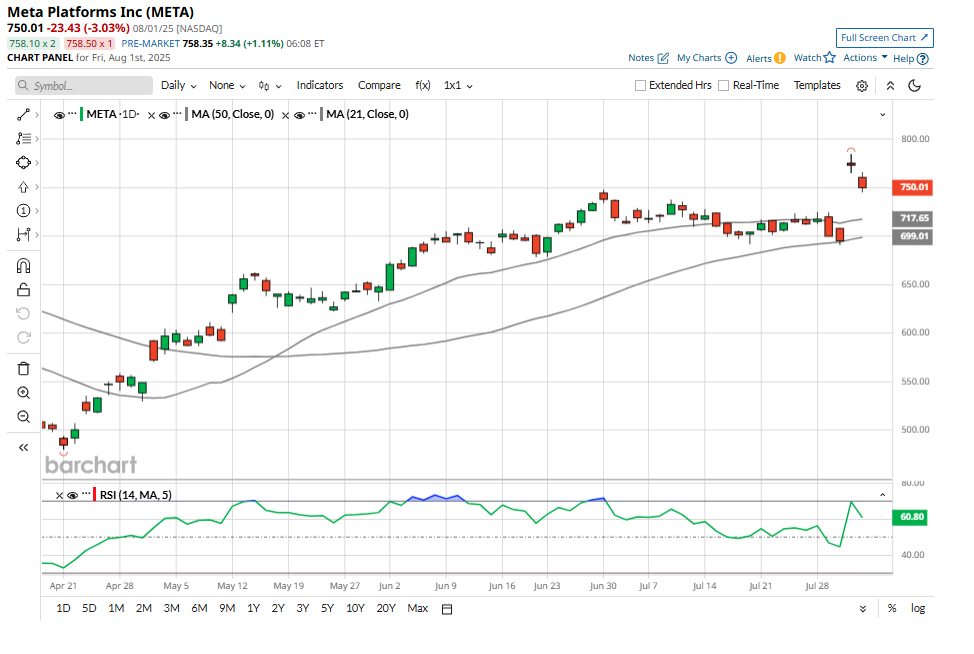Viewport: 974px width, 654px height.
Task: Toggle visibility of RSI (14, MA, 5)
Action: coord(73,496)
